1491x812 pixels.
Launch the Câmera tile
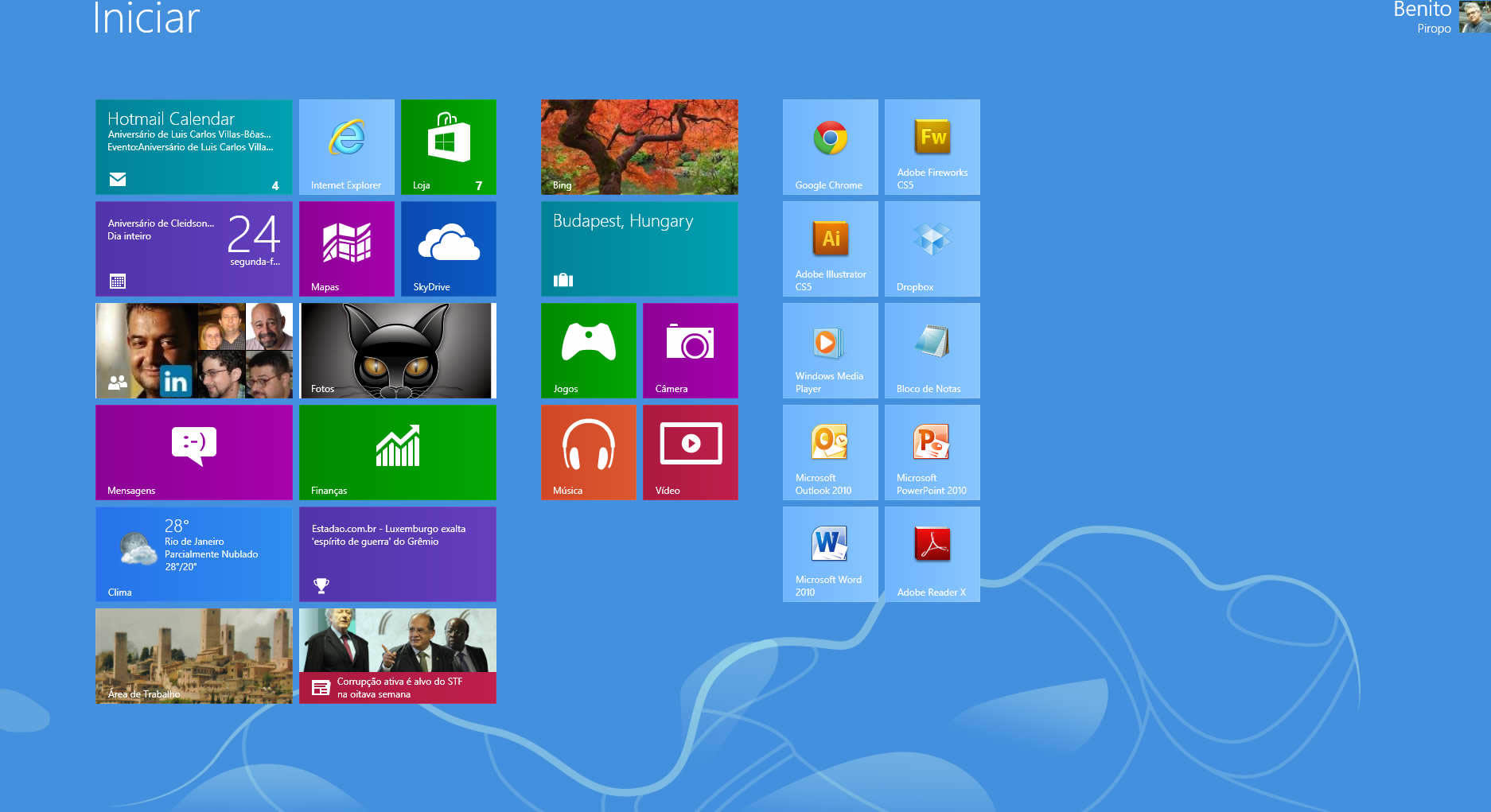pos(690,351)
